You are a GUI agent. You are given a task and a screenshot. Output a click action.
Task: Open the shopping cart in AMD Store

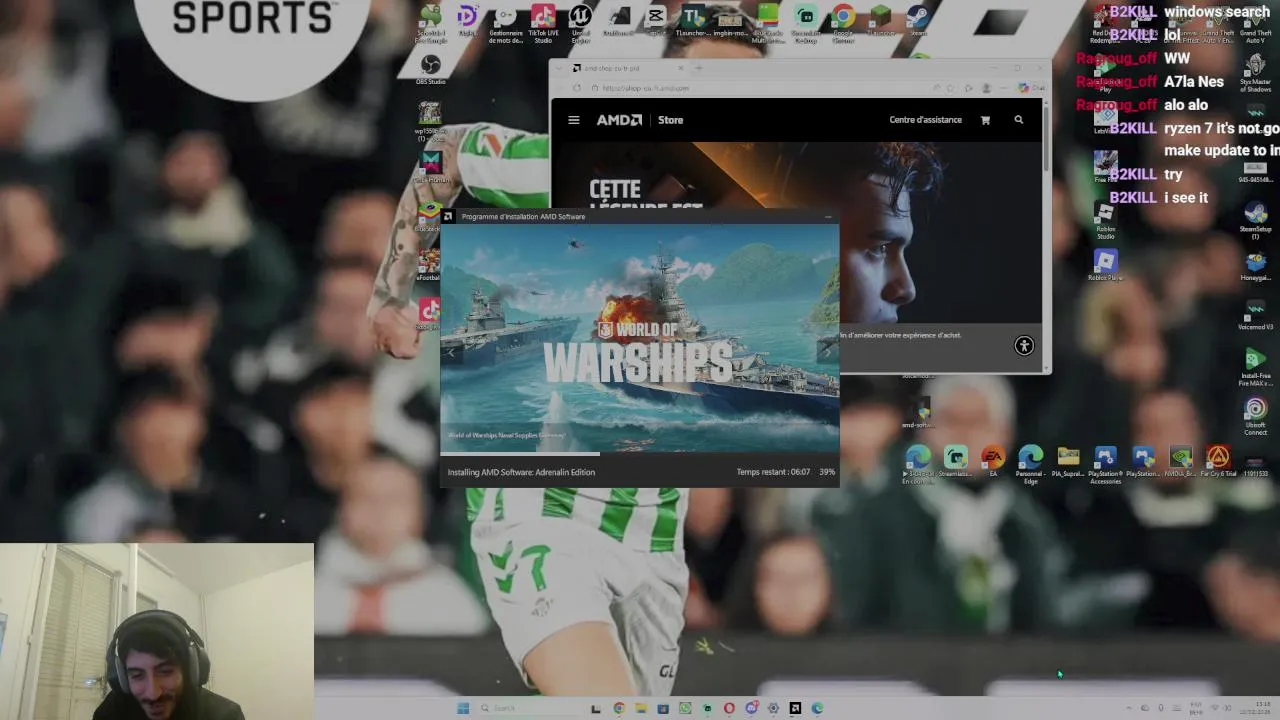(x=985, y=120)
